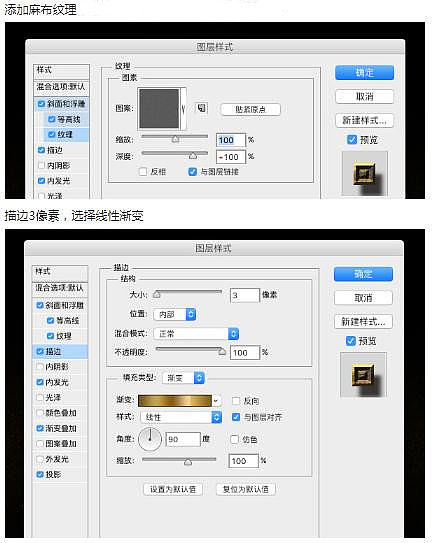Focus the 角度 field showing 90
Screen dimensions: 436x543
tap(183, 439)
